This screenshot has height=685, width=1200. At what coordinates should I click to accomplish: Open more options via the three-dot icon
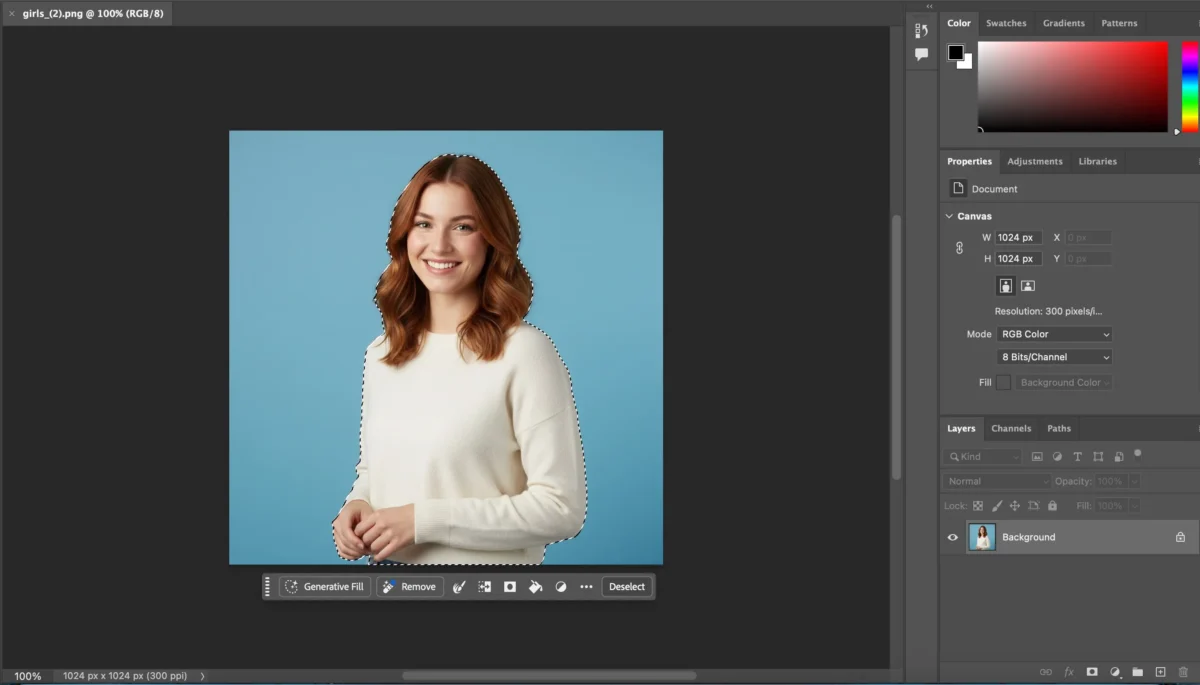click(586, 586)
